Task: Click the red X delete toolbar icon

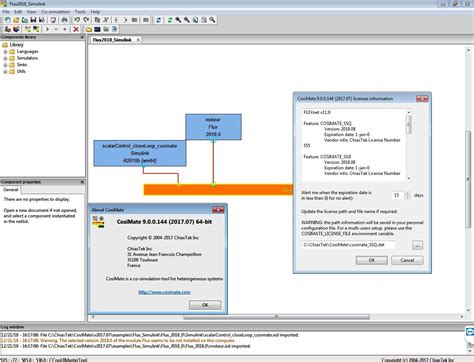Action: point(76,29)
